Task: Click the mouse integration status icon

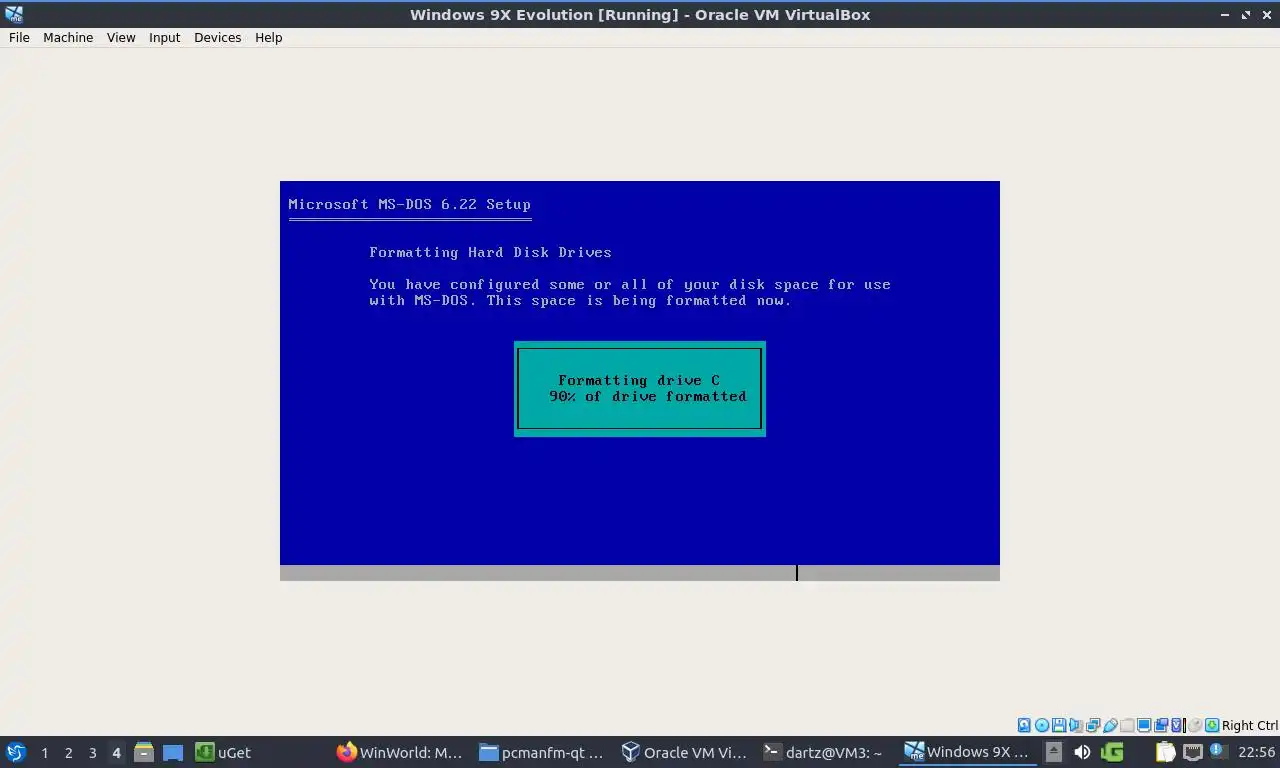Action: (1195, 725)
